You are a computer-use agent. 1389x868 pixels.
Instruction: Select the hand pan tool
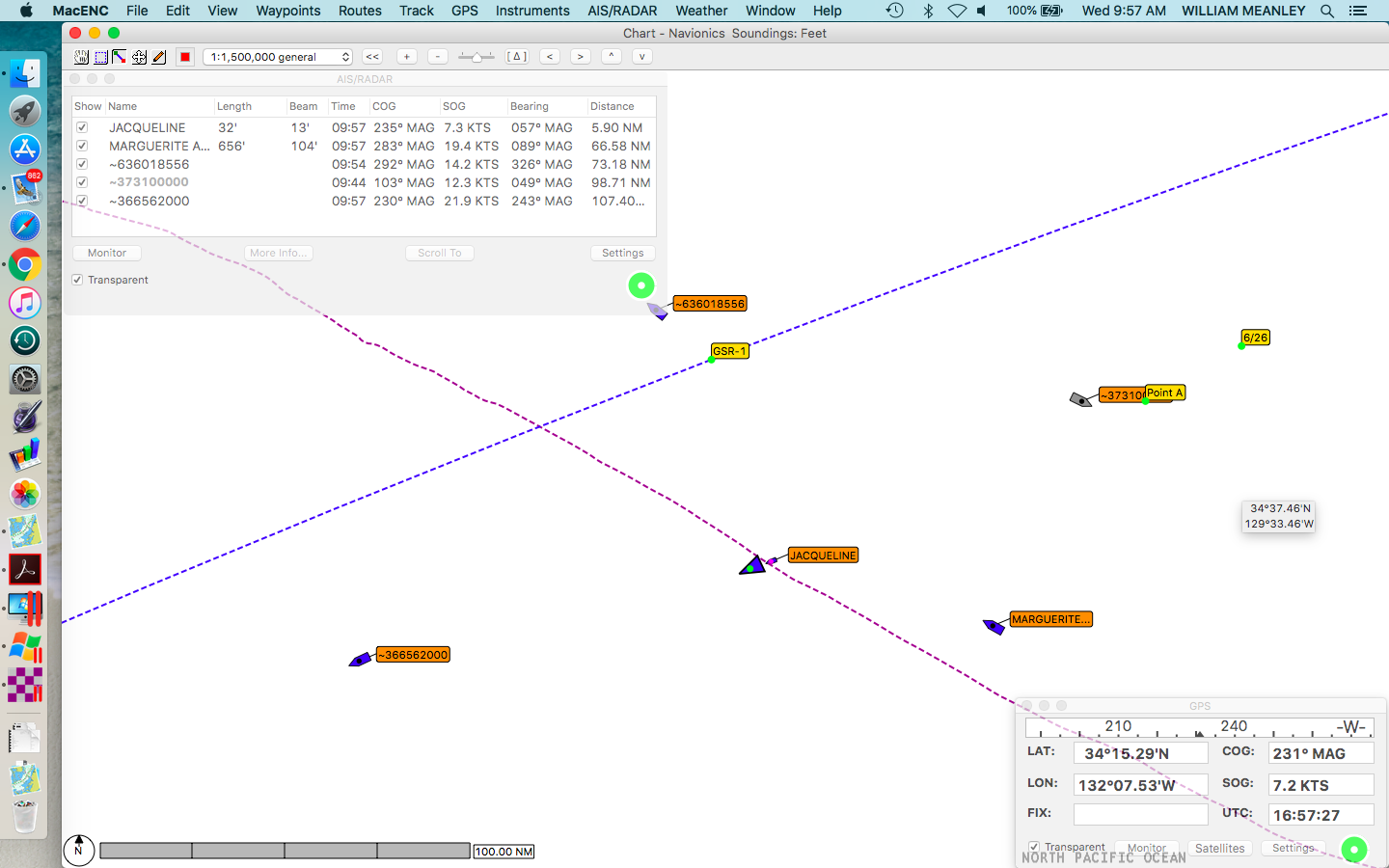82,57
